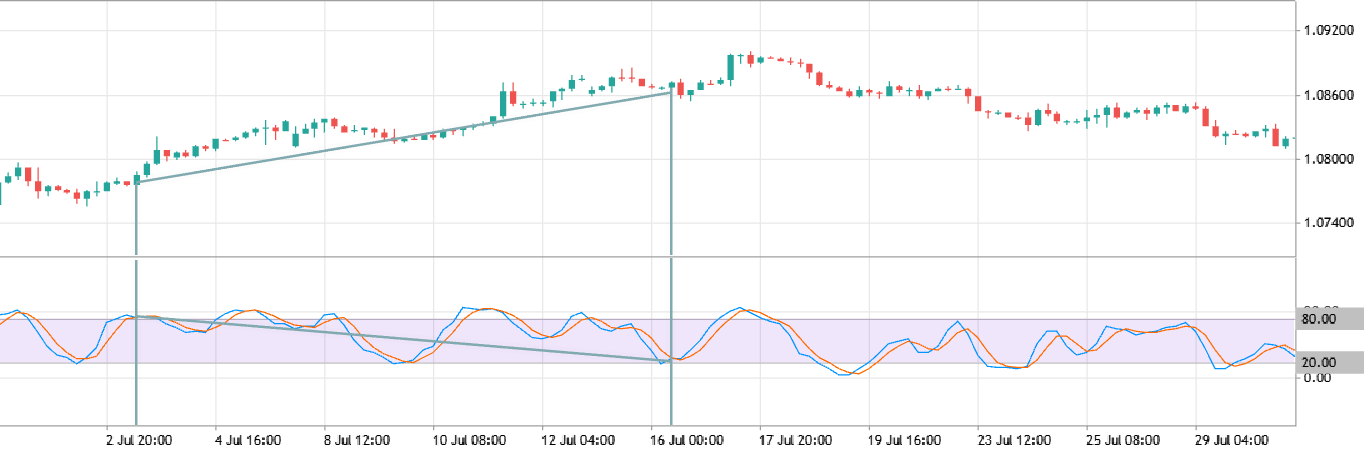Viewport: 1365px width, 455px height.
Task: Select the 8 Jul 12:00 time label
Action: click(358, 440)
